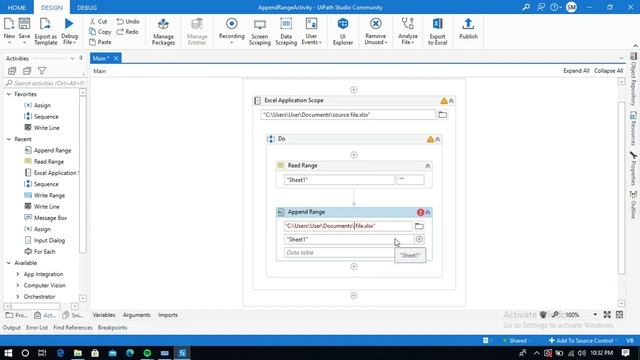Open the Variables panel

pos(104,315)
